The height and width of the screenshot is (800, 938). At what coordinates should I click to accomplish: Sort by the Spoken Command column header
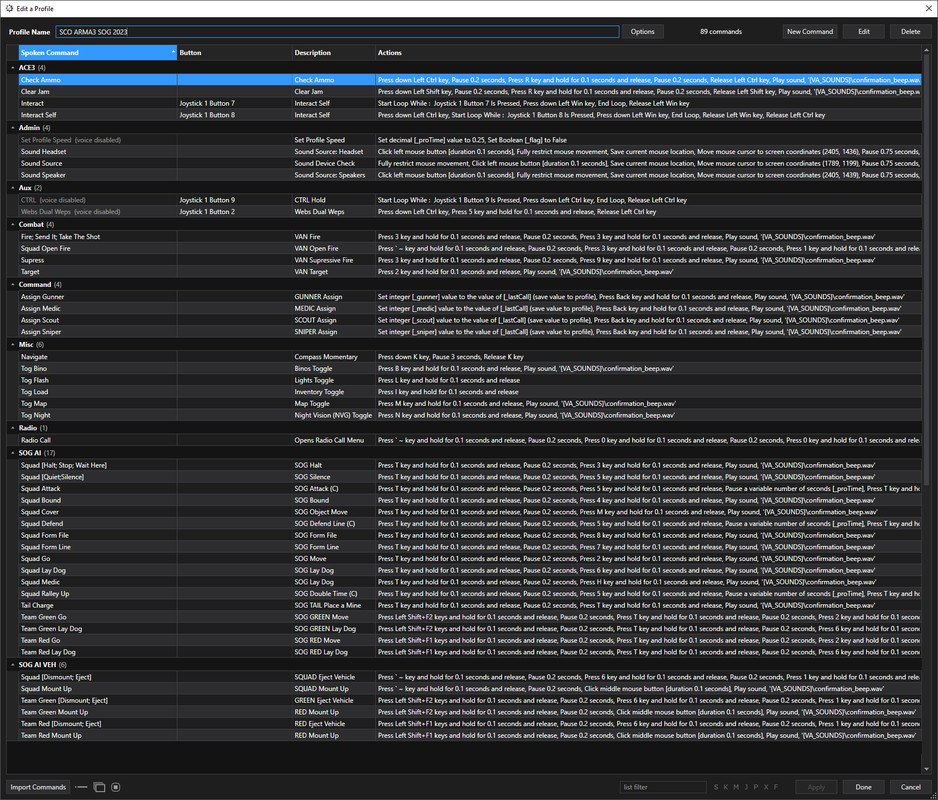[x=98, y=53]
